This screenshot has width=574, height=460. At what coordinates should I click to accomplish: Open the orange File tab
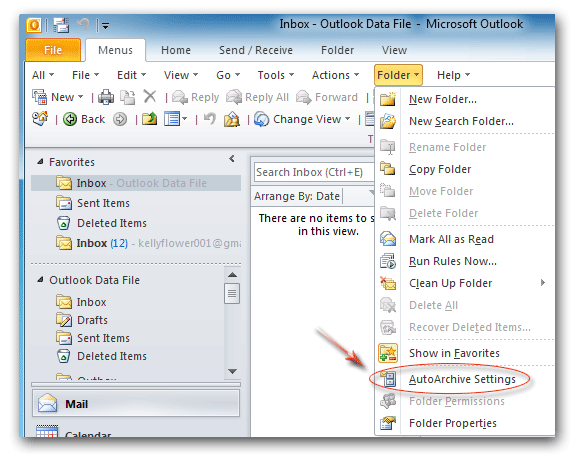(x=53, y=50)
